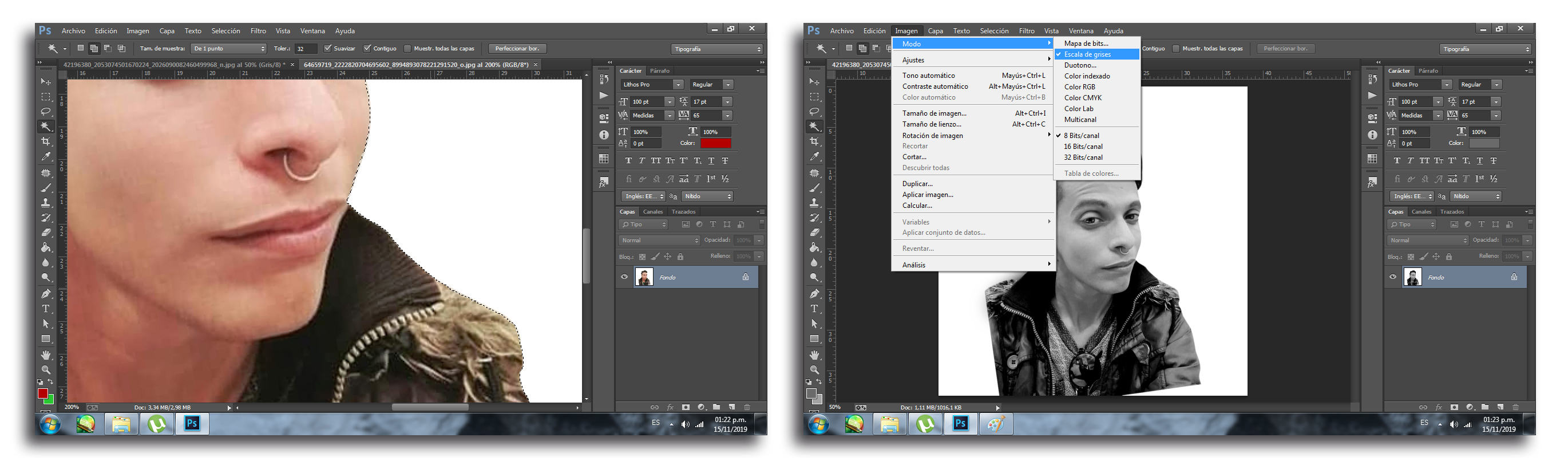Click Perfeccionar bor. button in the 200% zoom window

coord(517,48)
